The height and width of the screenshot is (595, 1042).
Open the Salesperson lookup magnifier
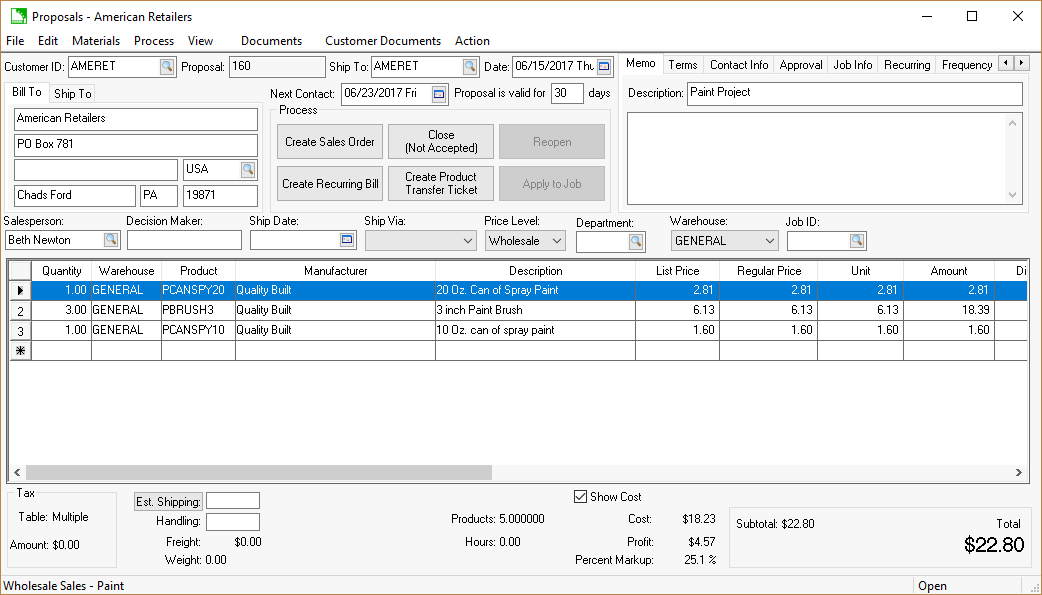(111, 240)
